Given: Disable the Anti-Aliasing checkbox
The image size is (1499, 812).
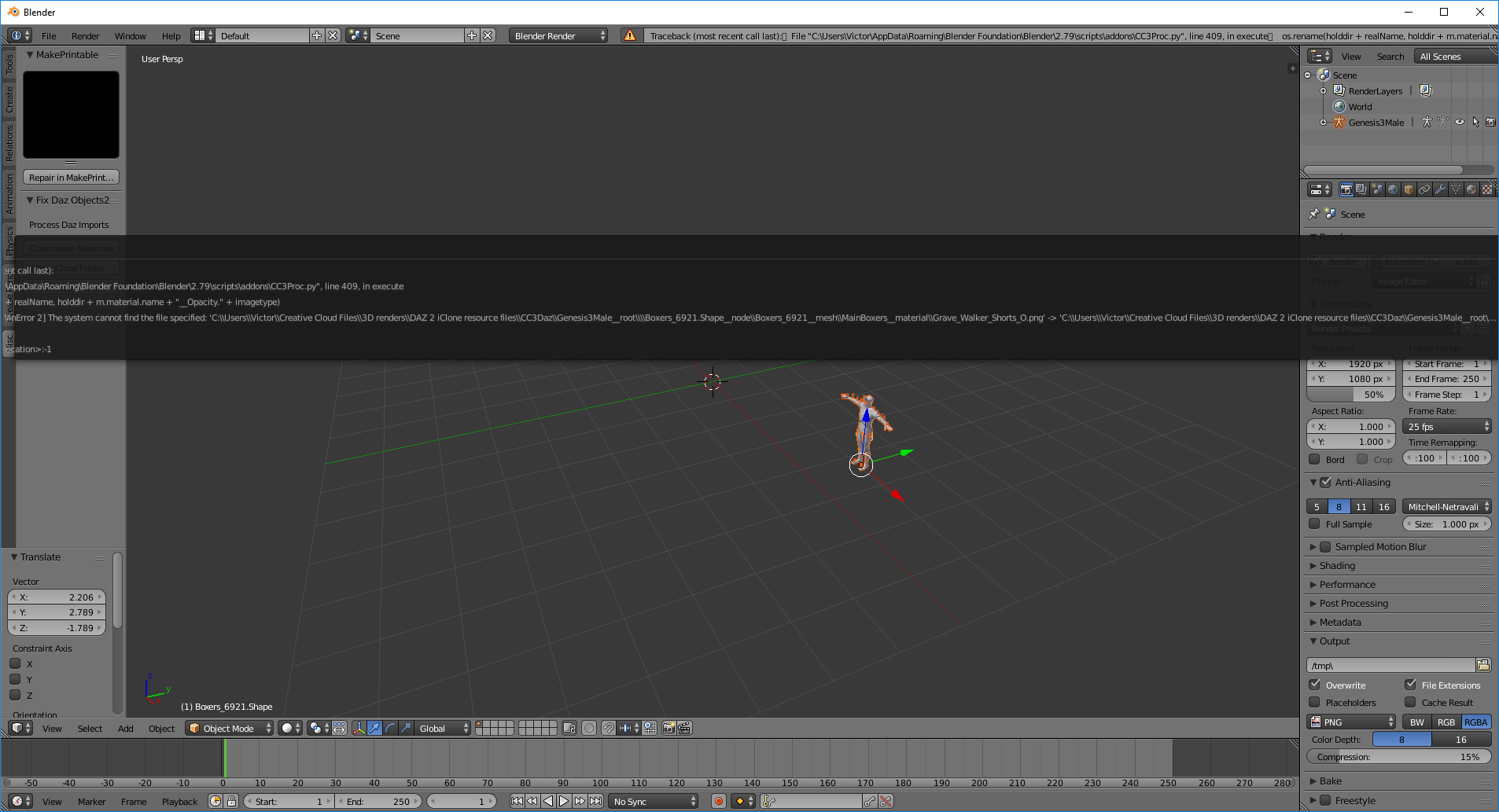Looking at the screenshot, I should (1325, 482).
